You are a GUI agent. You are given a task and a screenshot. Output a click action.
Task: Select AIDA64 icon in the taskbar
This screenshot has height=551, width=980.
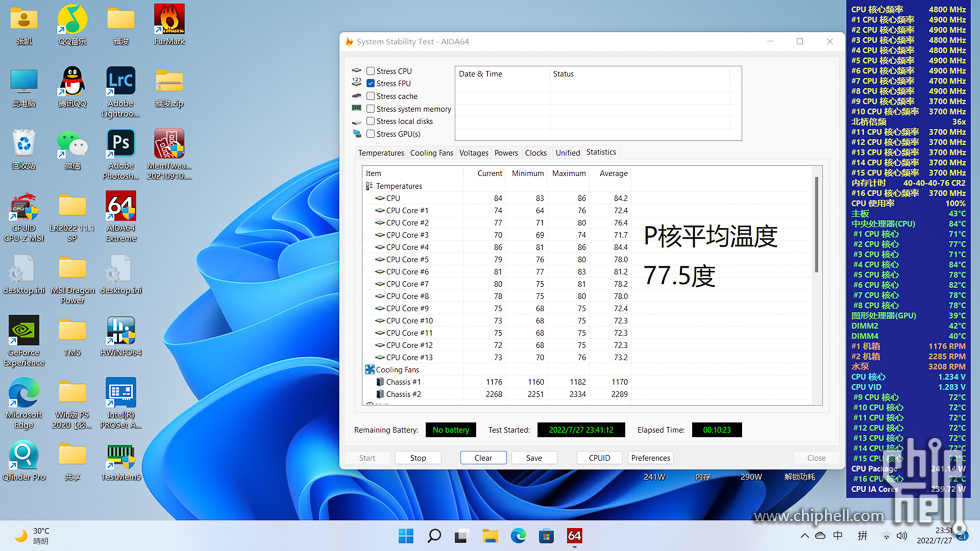[574, 536]
